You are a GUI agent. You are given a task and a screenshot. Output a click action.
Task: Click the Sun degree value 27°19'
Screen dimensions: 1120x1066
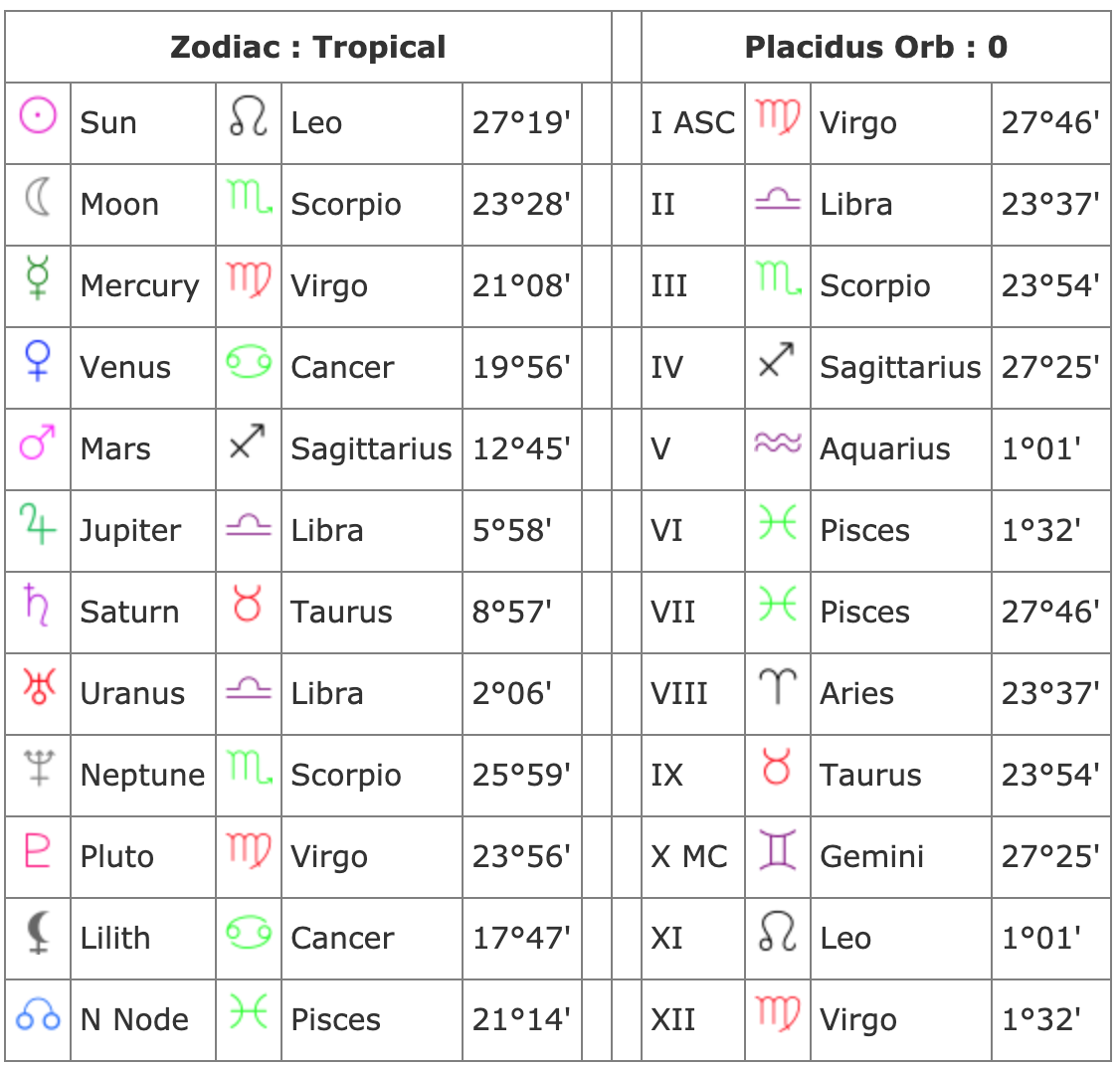(521, 122)
